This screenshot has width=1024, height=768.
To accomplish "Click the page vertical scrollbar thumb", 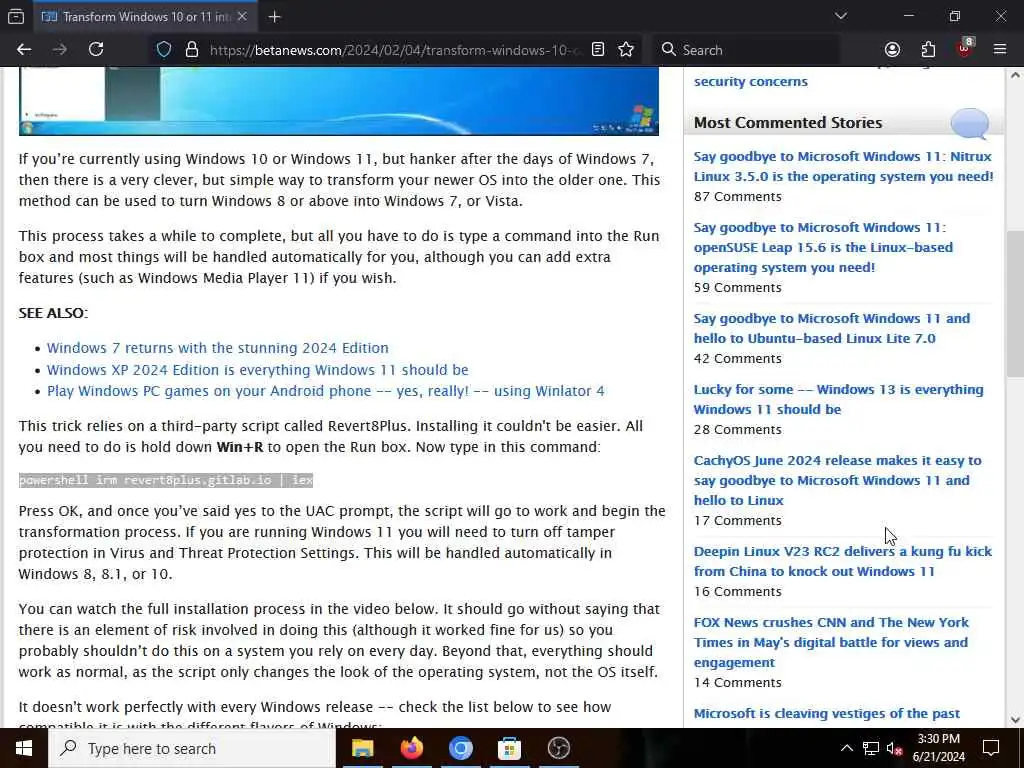I will (x=1015, y=303).
